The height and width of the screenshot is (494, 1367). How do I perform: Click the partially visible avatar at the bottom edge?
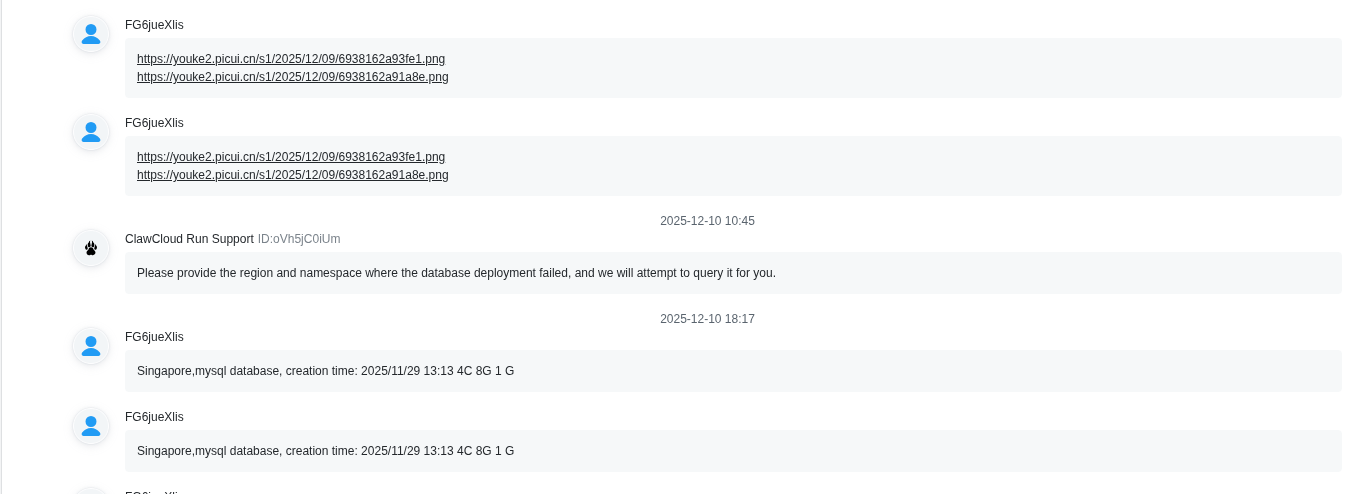coord(91,490)
